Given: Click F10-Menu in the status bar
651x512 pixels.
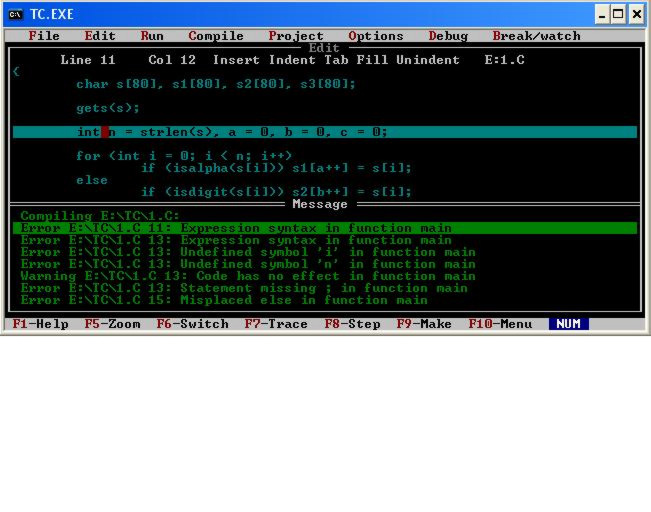Looking at the screenshot, I should point(500,324).
